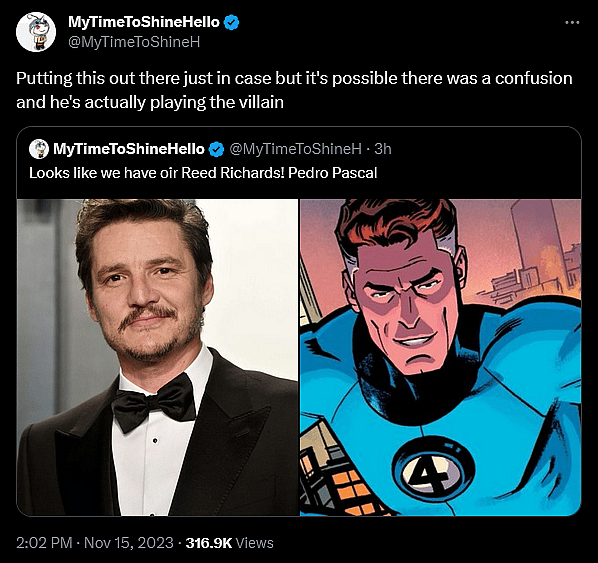Open the three-dot more options menu
This screenshot has height=563, width=598.
pos(572,23)
